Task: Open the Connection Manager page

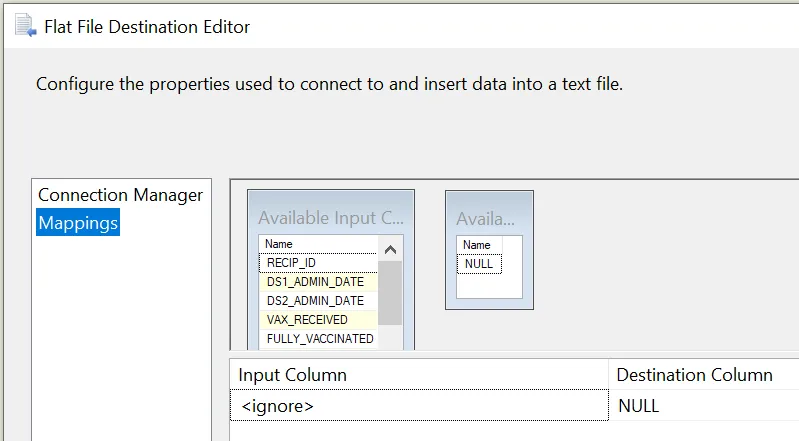Action: coord(120,195)
